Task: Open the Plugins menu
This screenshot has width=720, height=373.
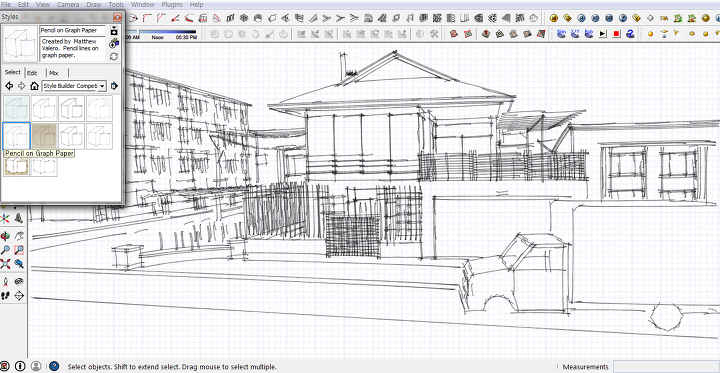Action: coord(172,5)
